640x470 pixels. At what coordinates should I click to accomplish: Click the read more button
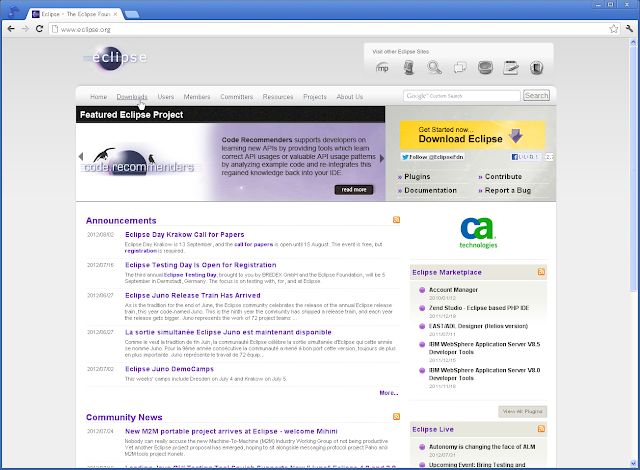354,190
